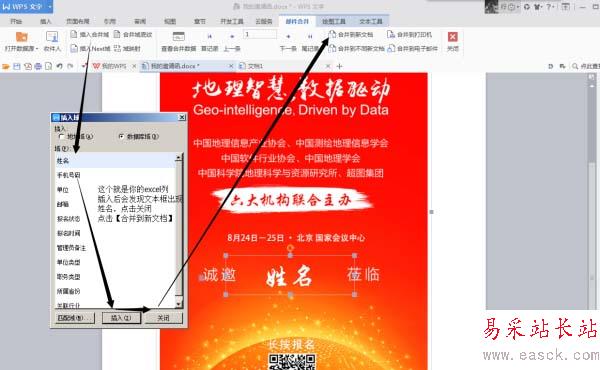
Task: Switch to 插入 (Insert) ribbon tab
Action: pyautogui.click(x=46, y=21)
